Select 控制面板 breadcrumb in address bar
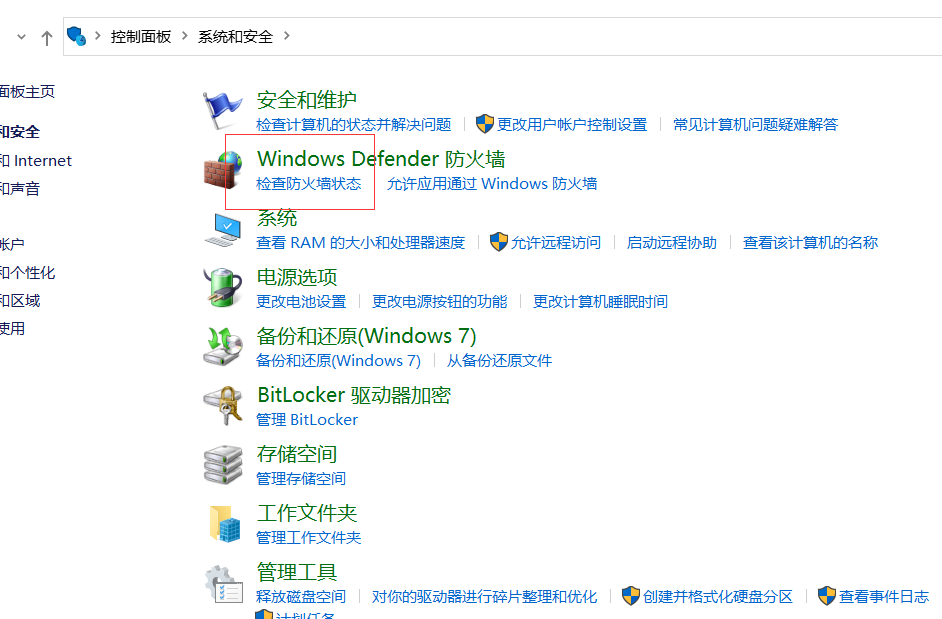The width and height of the screenshot is (942, 619). [x=141, y=37]
